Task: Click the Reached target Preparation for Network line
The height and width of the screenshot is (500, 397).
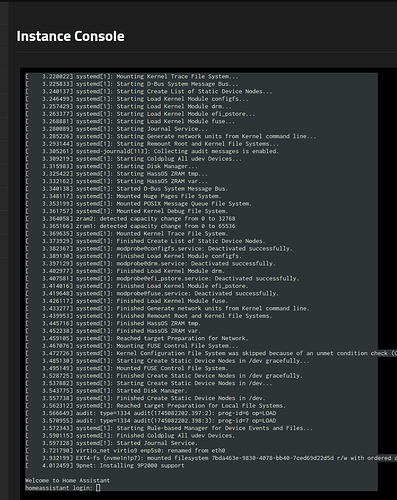Action: 137,338
